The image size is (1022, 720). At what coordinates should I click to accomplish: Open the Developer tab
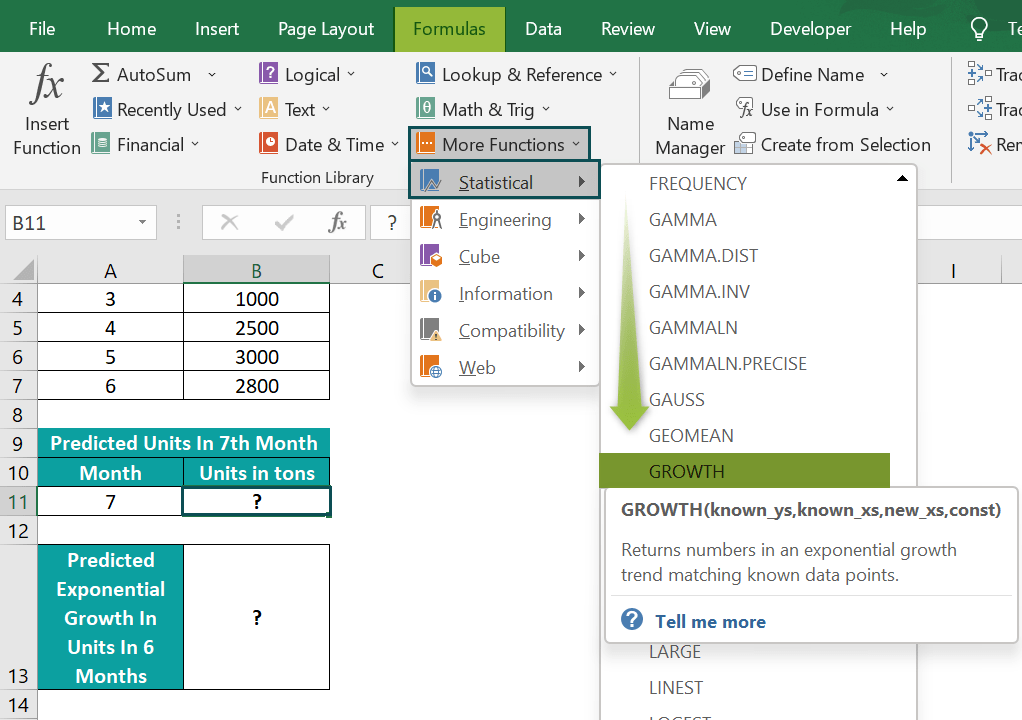[x=810, y=28]
